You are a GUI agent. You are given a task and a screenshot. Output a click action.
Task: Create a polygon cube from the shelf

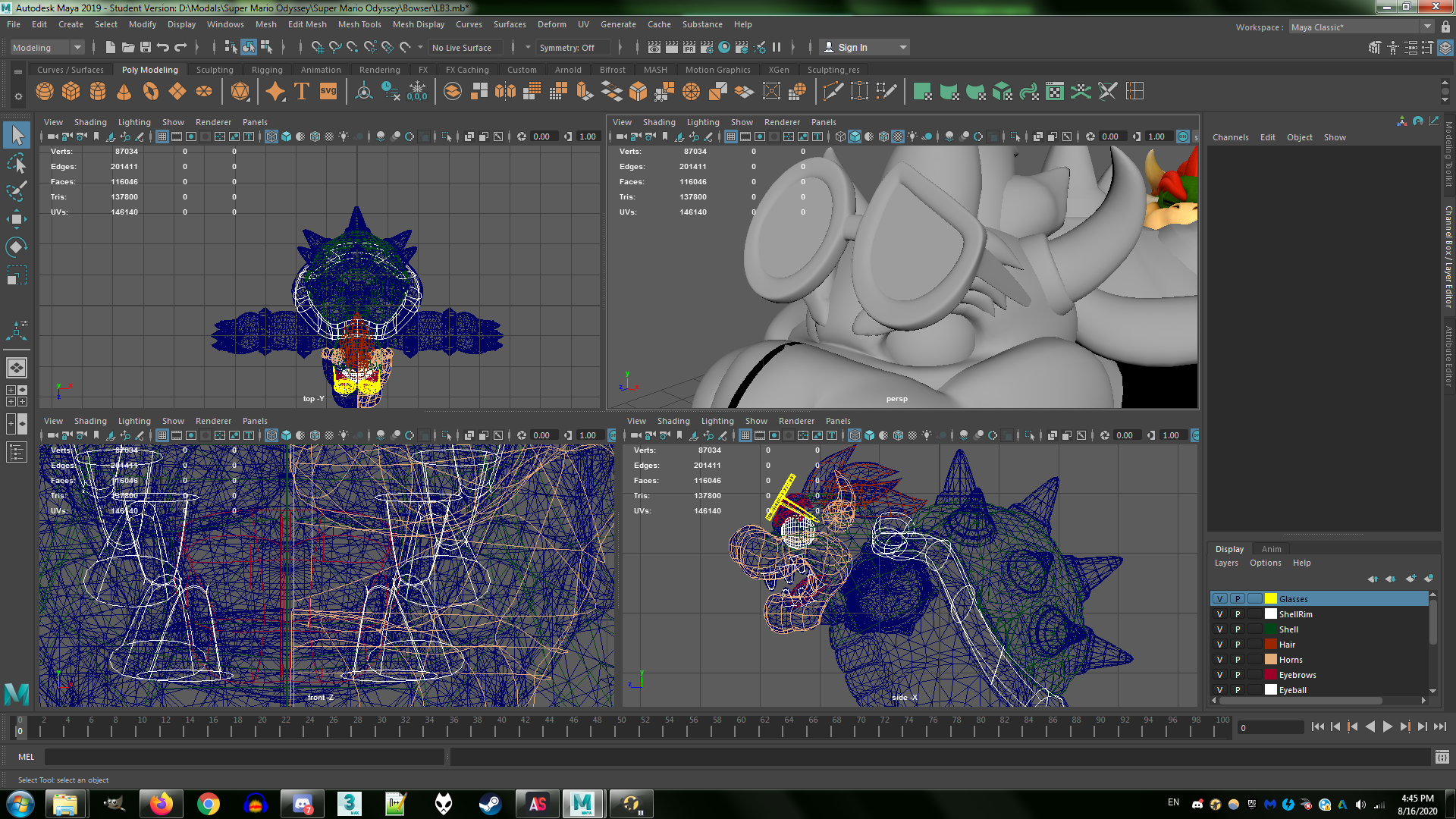71,92
